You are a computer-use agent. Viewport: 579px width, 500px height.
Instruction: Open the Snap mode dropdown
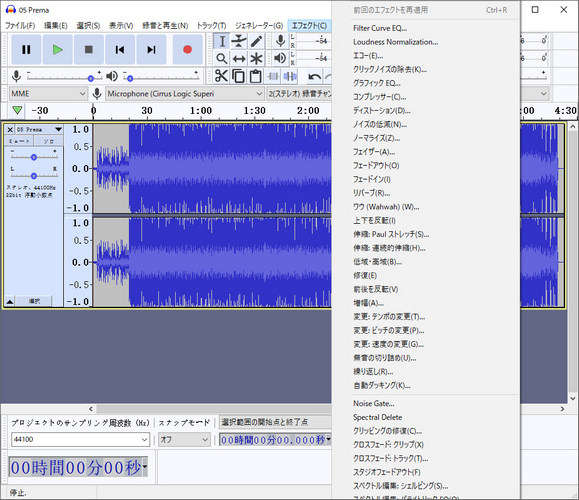coord(184,439)
